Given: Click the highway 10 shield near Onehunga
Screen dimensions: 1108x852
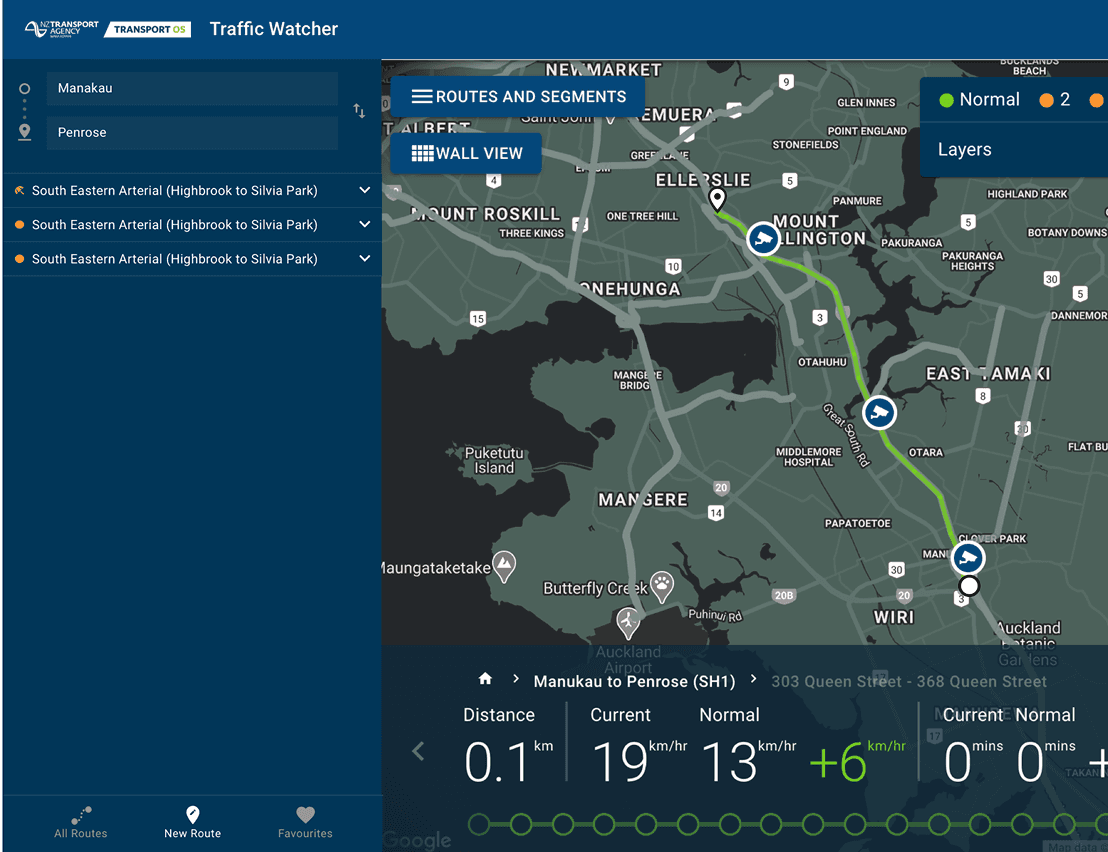Looking at the screenshot, I should click(x=673, y=266).
